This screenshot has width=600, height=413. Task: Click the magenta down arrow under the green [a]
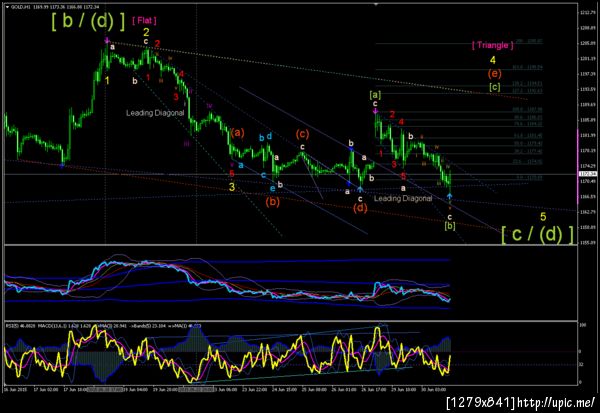point(376,111)
